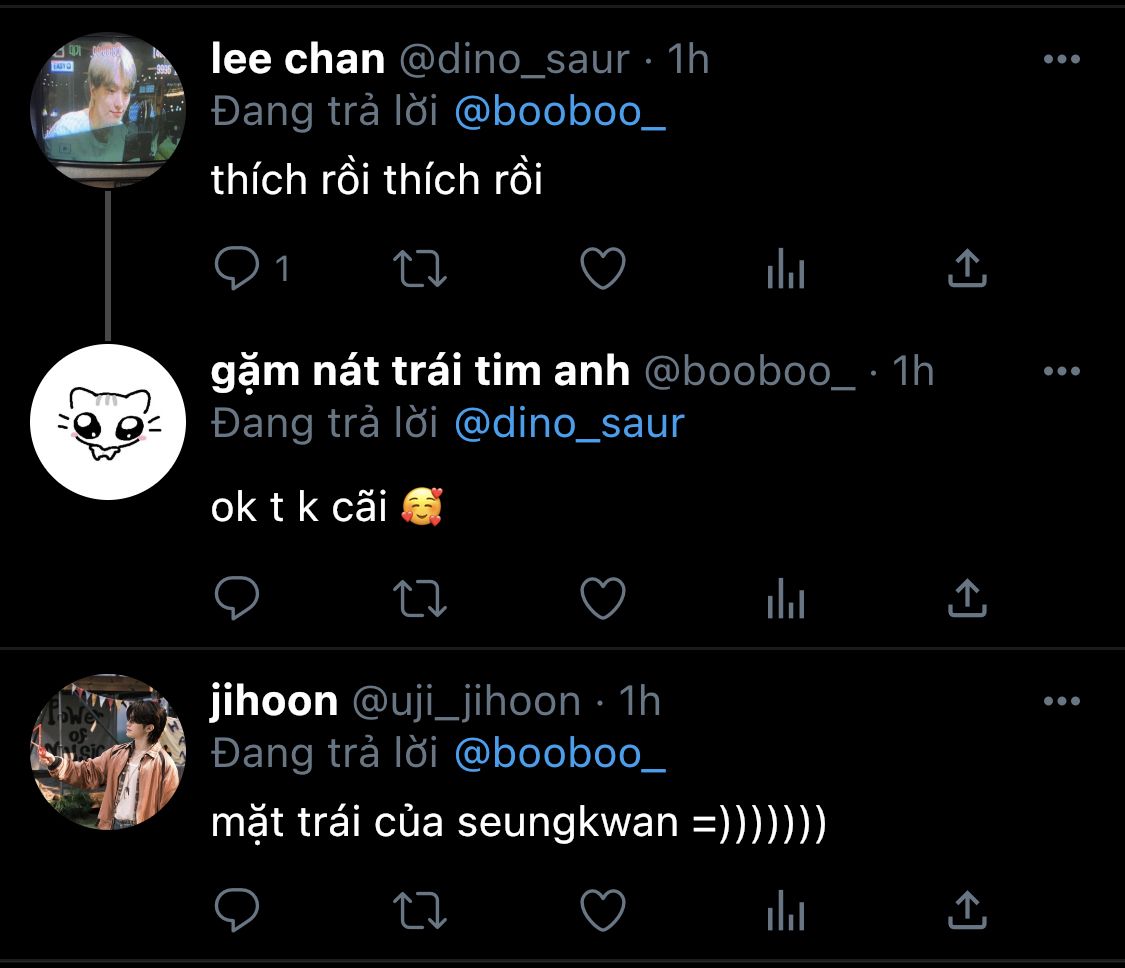Open the cat avatar of gặm nát trái tim anh
Image resolution: width=1125 pixels, height=968 pixels.
(x=108, y=422)
